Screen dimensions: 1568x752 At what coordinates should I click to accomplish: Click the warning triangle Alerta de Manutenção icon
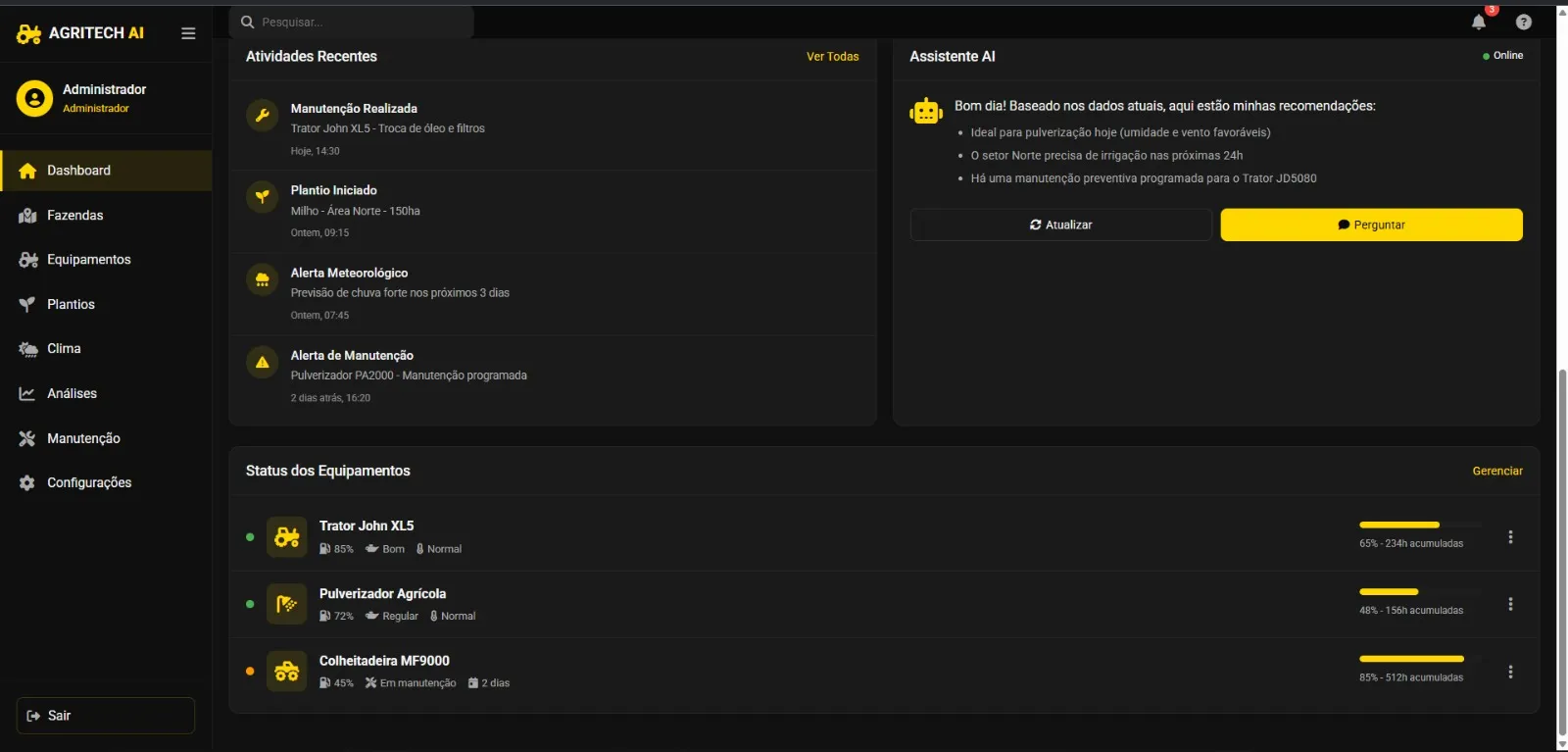tap(262, 363)
